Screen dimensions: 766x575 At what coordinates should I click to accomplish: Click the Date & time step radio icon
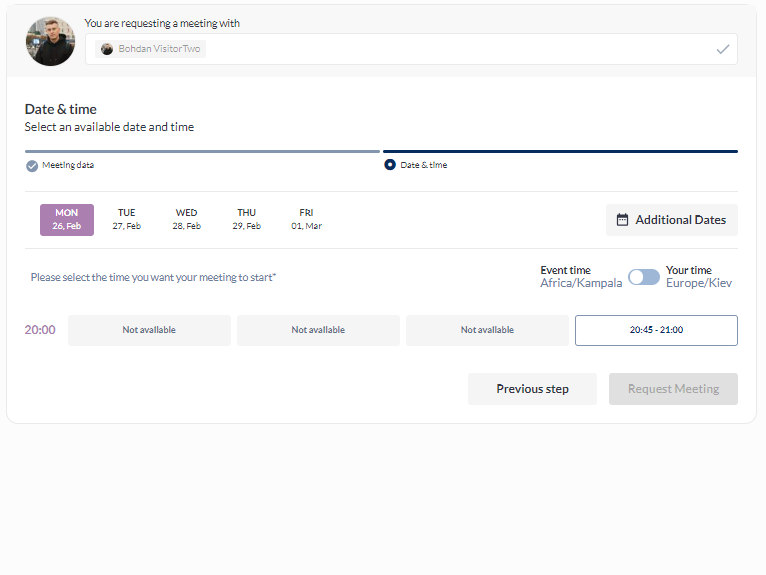390,165
